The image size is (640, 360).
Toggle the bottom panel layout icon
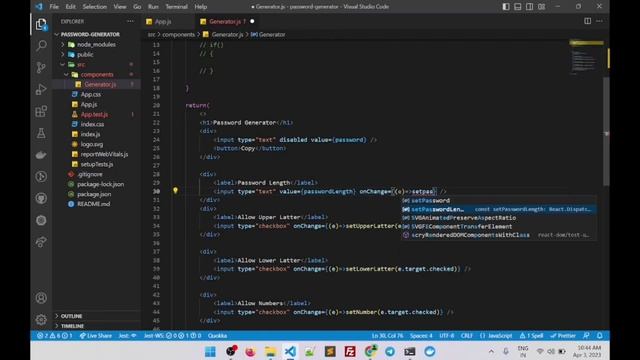[518, 7]
